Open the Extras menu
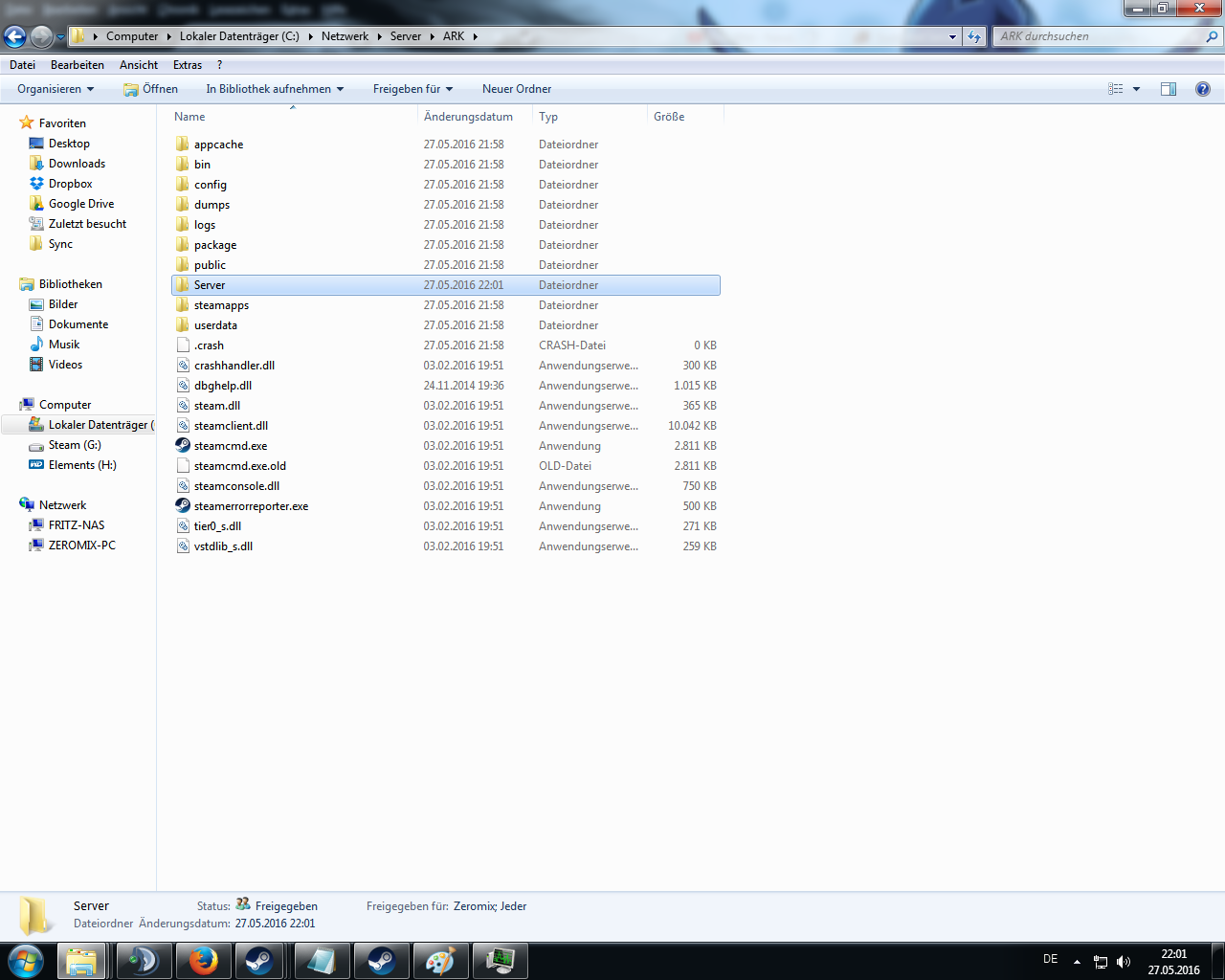 (188, 65)
